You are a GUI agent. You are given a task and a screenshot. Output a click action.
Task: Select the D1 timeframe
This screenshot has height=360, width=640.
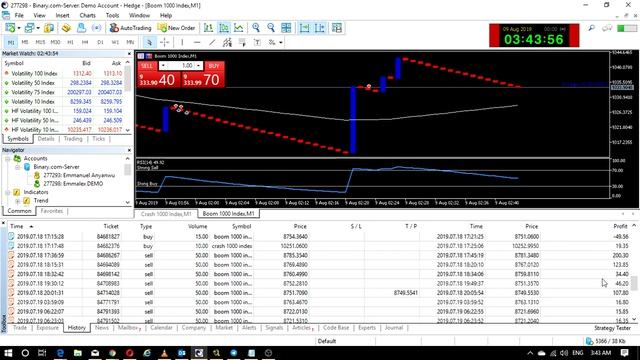tap(100, 42)
